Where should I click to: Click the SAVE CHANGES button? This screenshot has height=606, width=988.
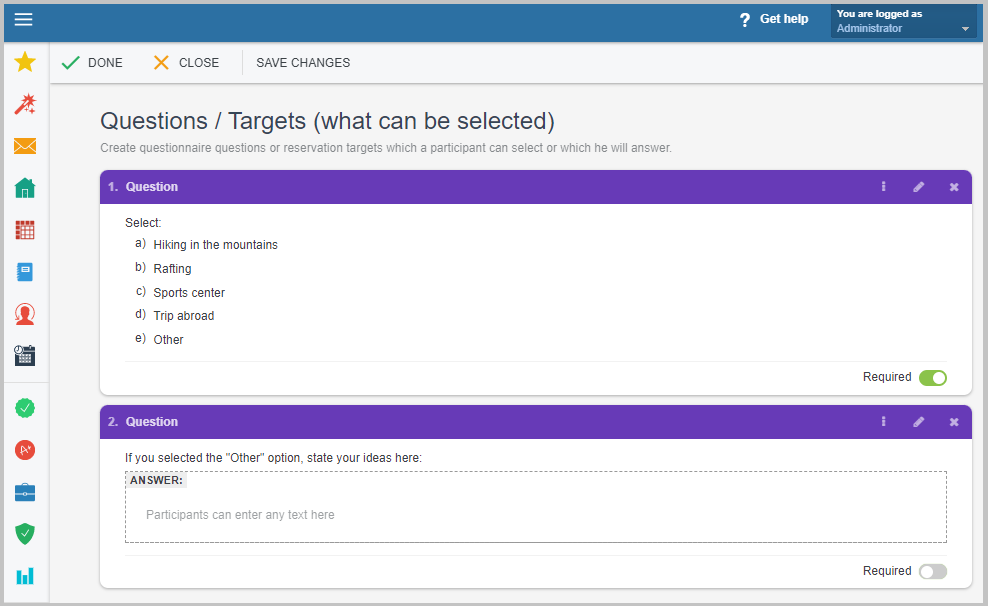click(303, 63)
